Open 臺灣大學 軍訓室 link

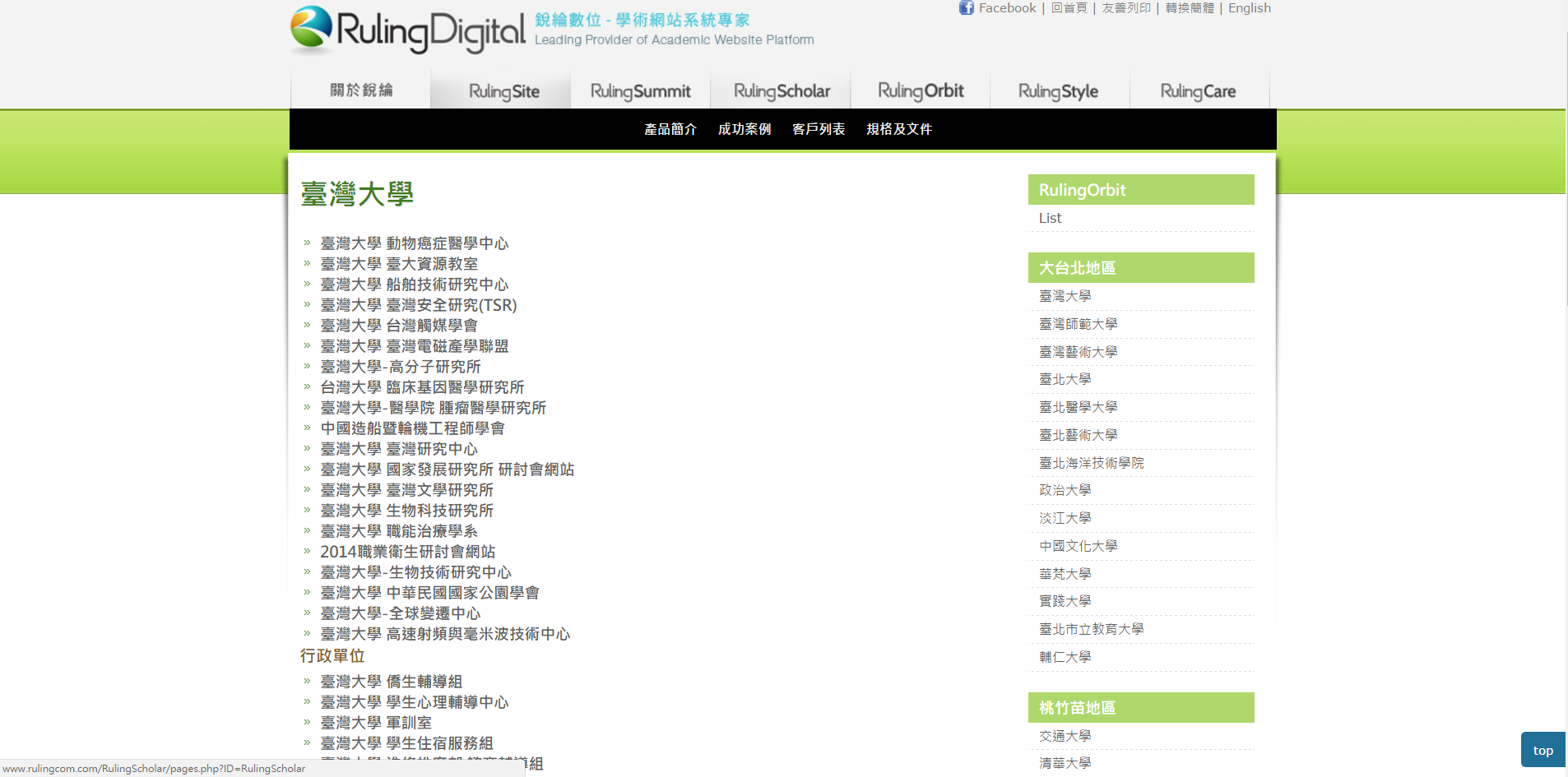(376, 723)
